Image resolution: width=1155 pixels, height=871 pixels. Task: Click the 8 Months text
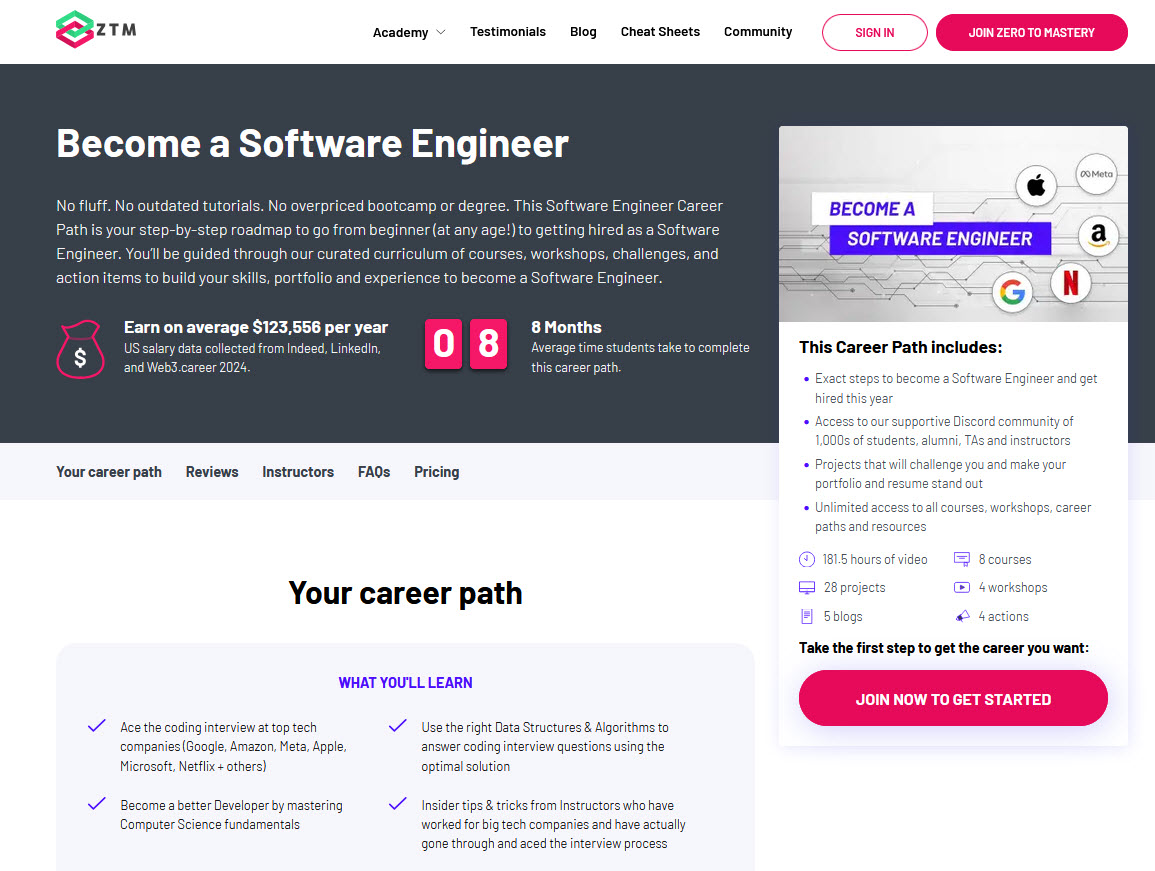point(566,327)
